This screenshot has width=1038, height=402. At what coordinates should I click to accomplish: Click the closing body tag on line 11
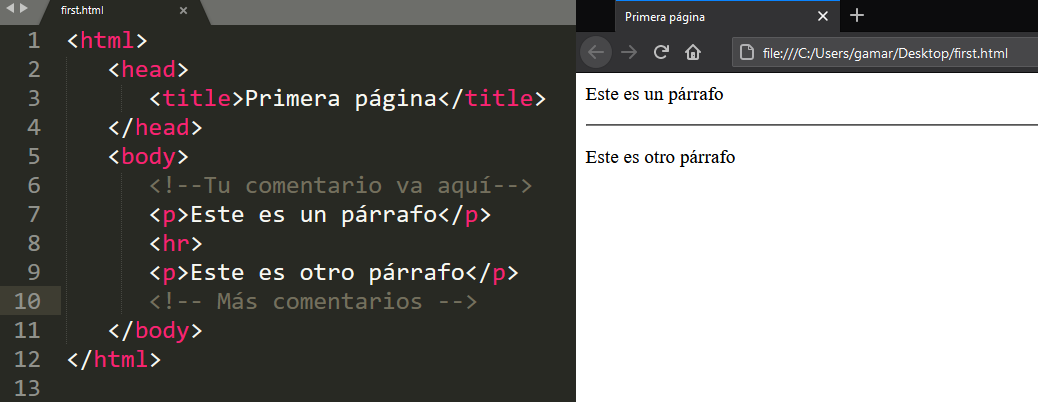click(x=155, y=330)
